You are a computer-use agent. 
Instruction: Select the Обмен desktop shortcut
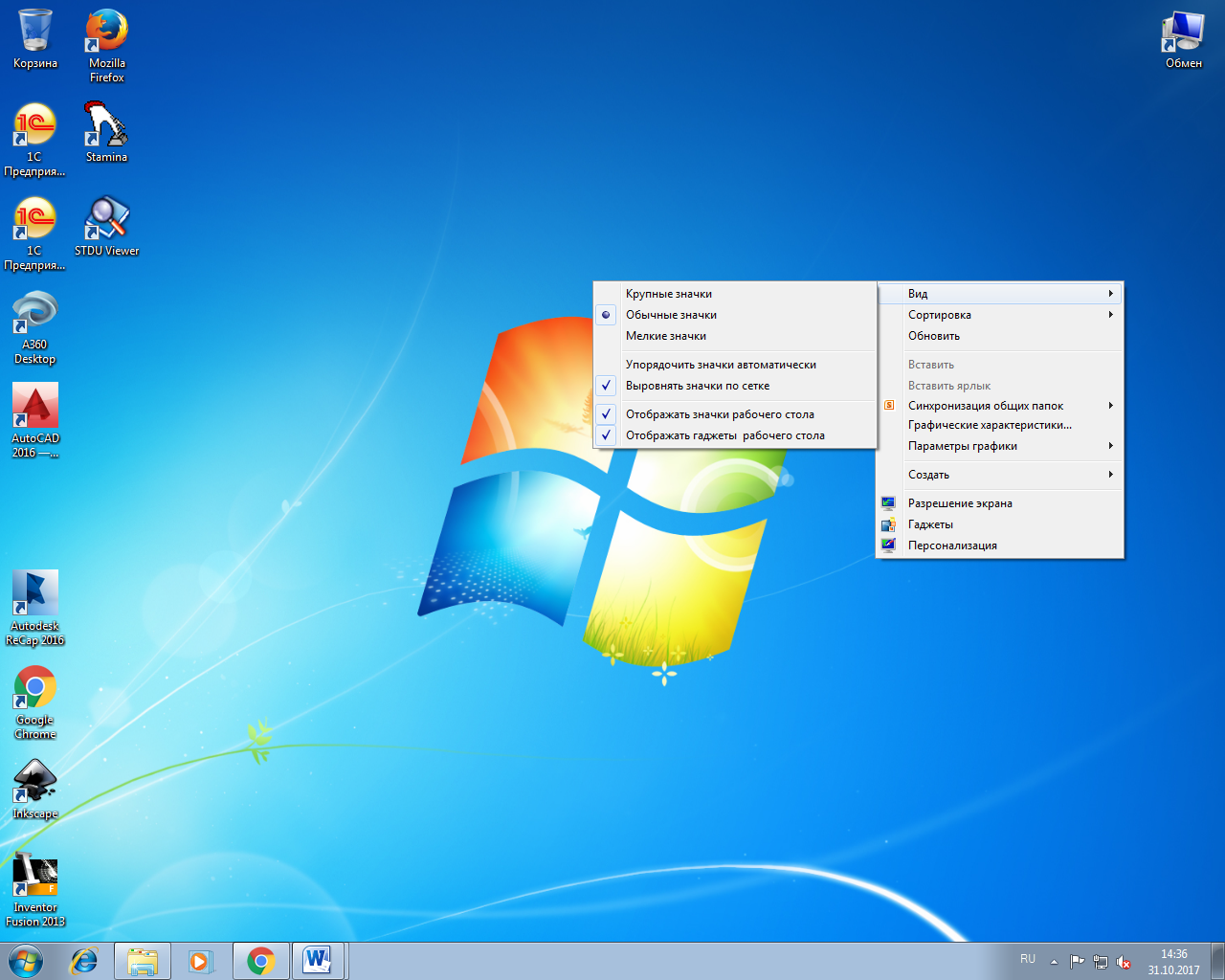[1184, 39]
